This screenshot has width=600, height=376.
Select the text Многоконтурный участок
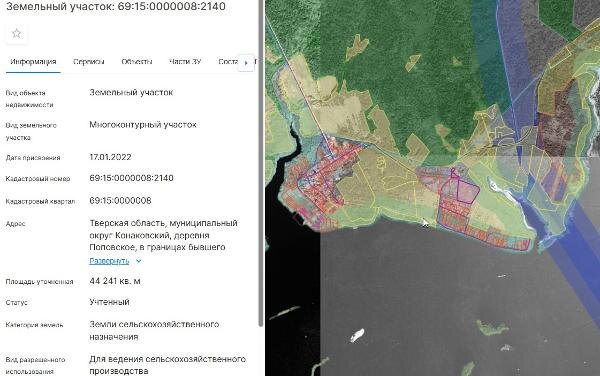coord(143,125)
